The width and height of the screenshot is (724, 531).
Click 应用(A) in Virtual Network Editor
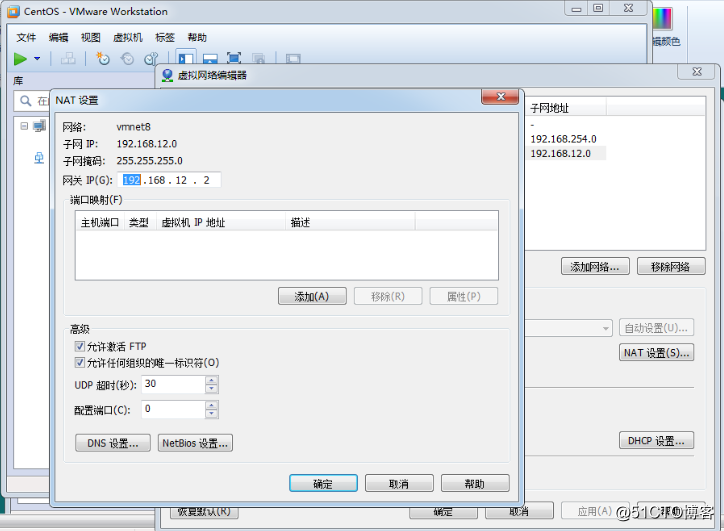point(594,511)
